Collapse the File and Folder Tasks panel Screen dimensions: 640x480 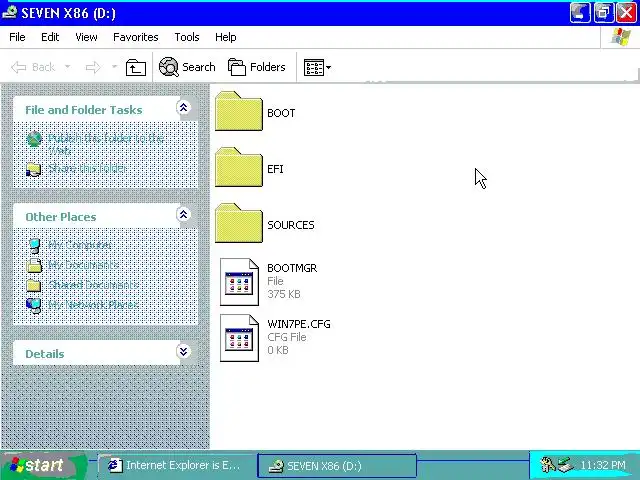183,108
